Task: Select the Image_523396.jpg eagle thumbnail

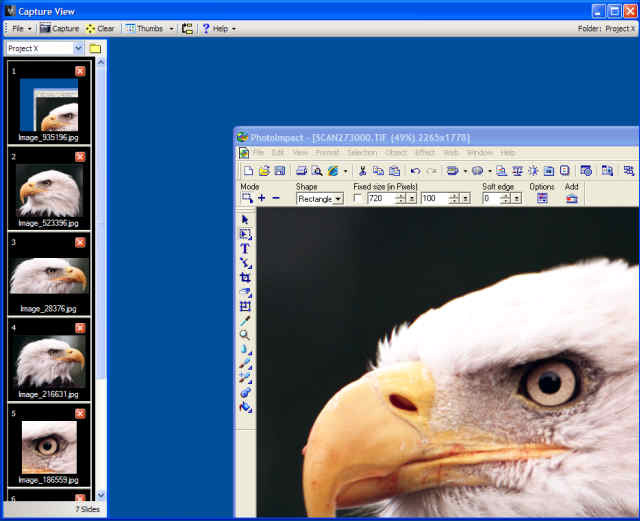Action: (x=49, y=191)
